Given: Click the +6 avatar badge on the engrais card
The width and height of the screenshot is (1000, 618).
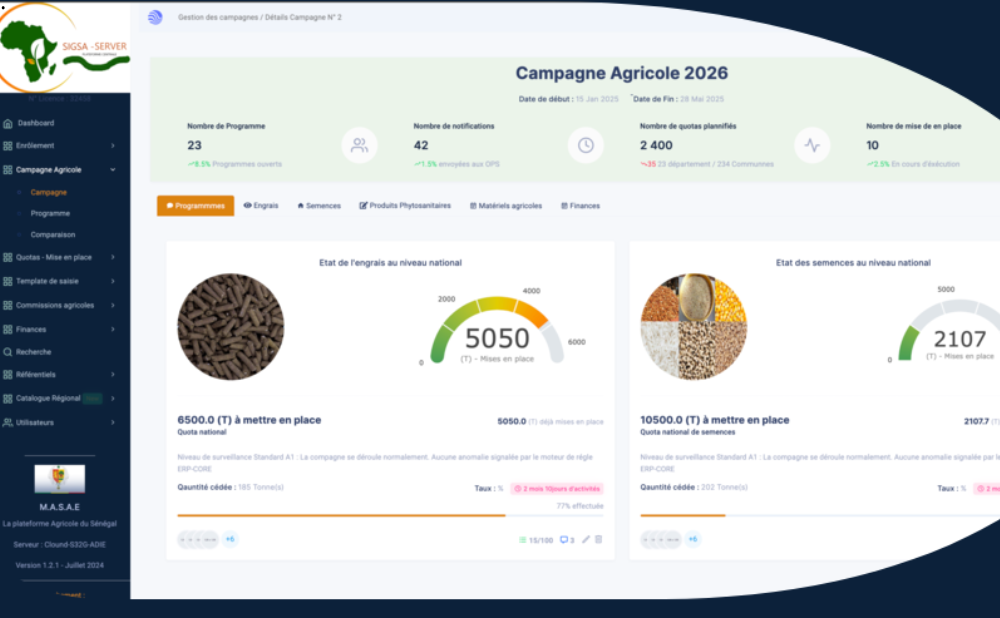Looking at the screenshot, I should [229, 539].
